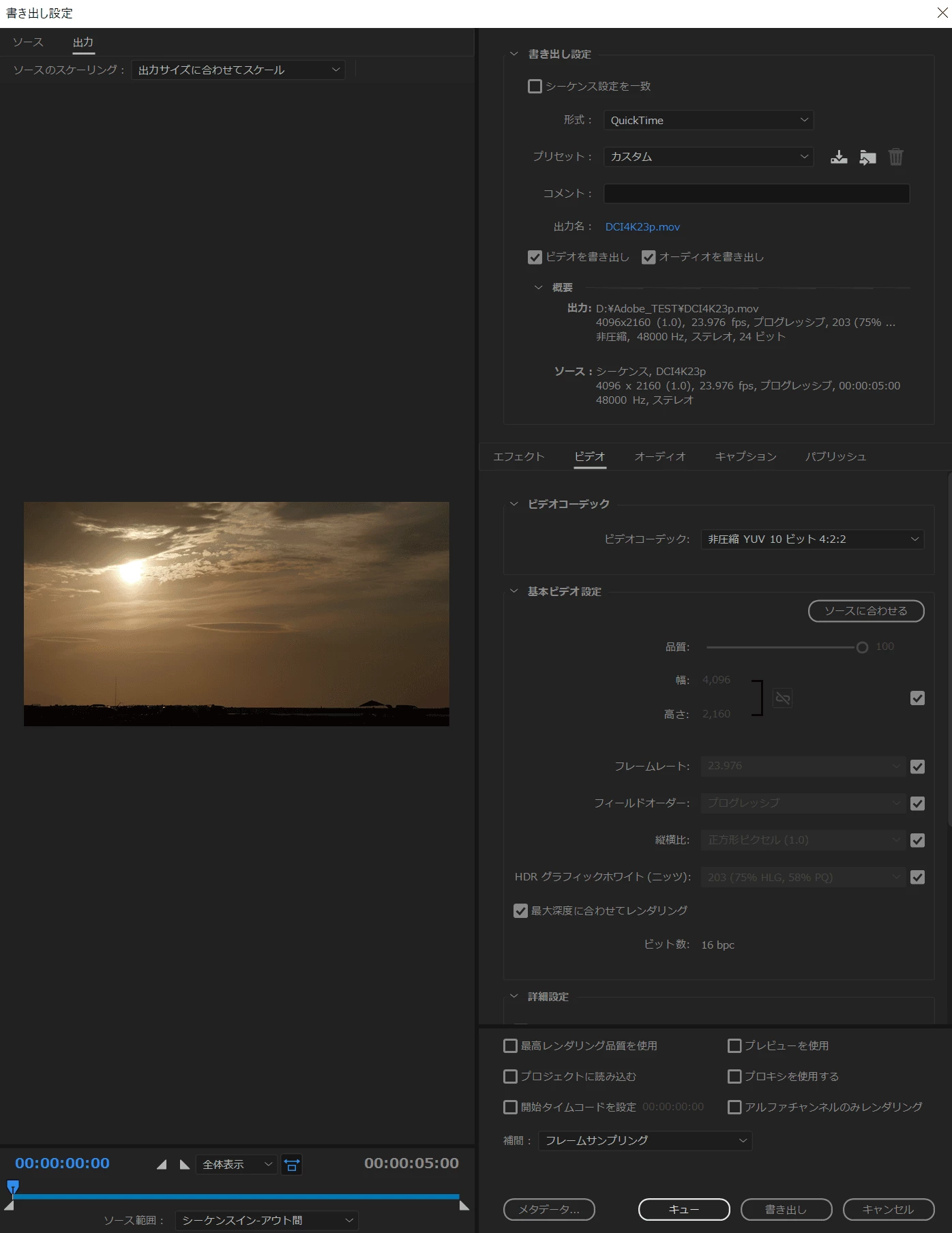Switch to the エフェクト tab

click(519, 457)
